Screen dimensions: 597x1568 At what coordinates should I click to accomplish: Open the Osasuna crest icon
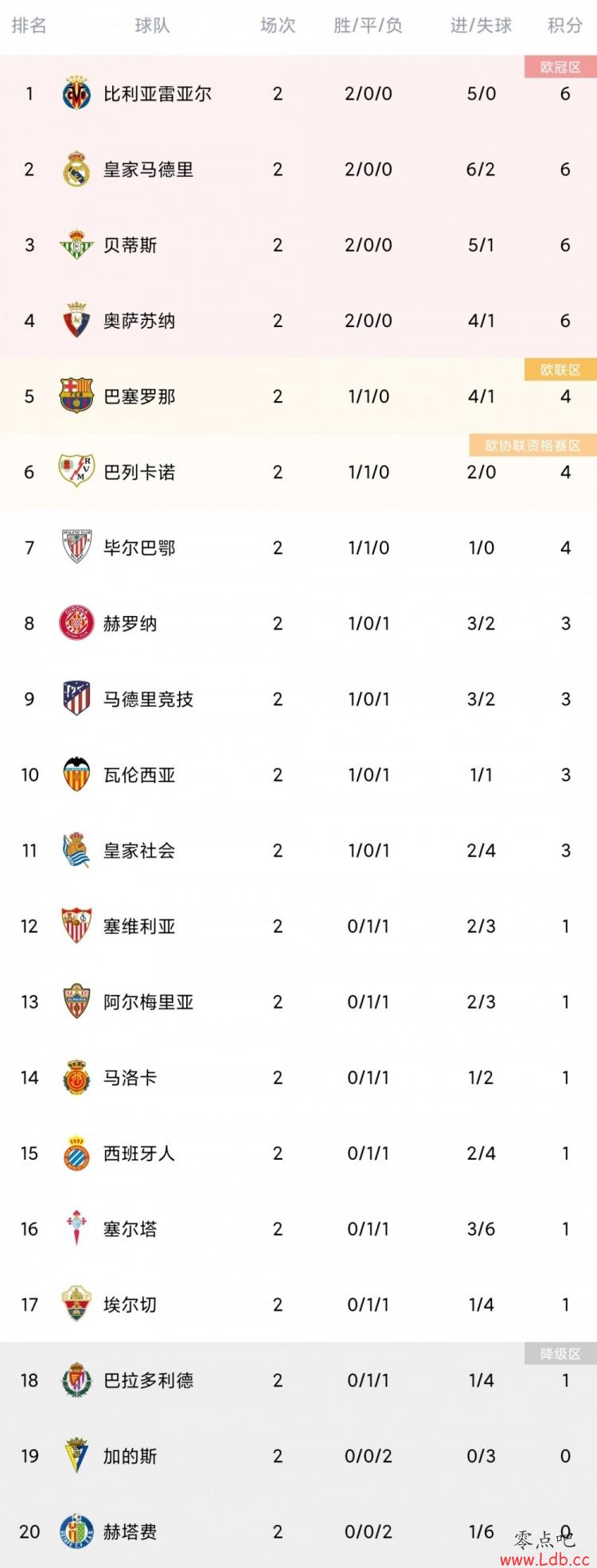click(76, 321)
